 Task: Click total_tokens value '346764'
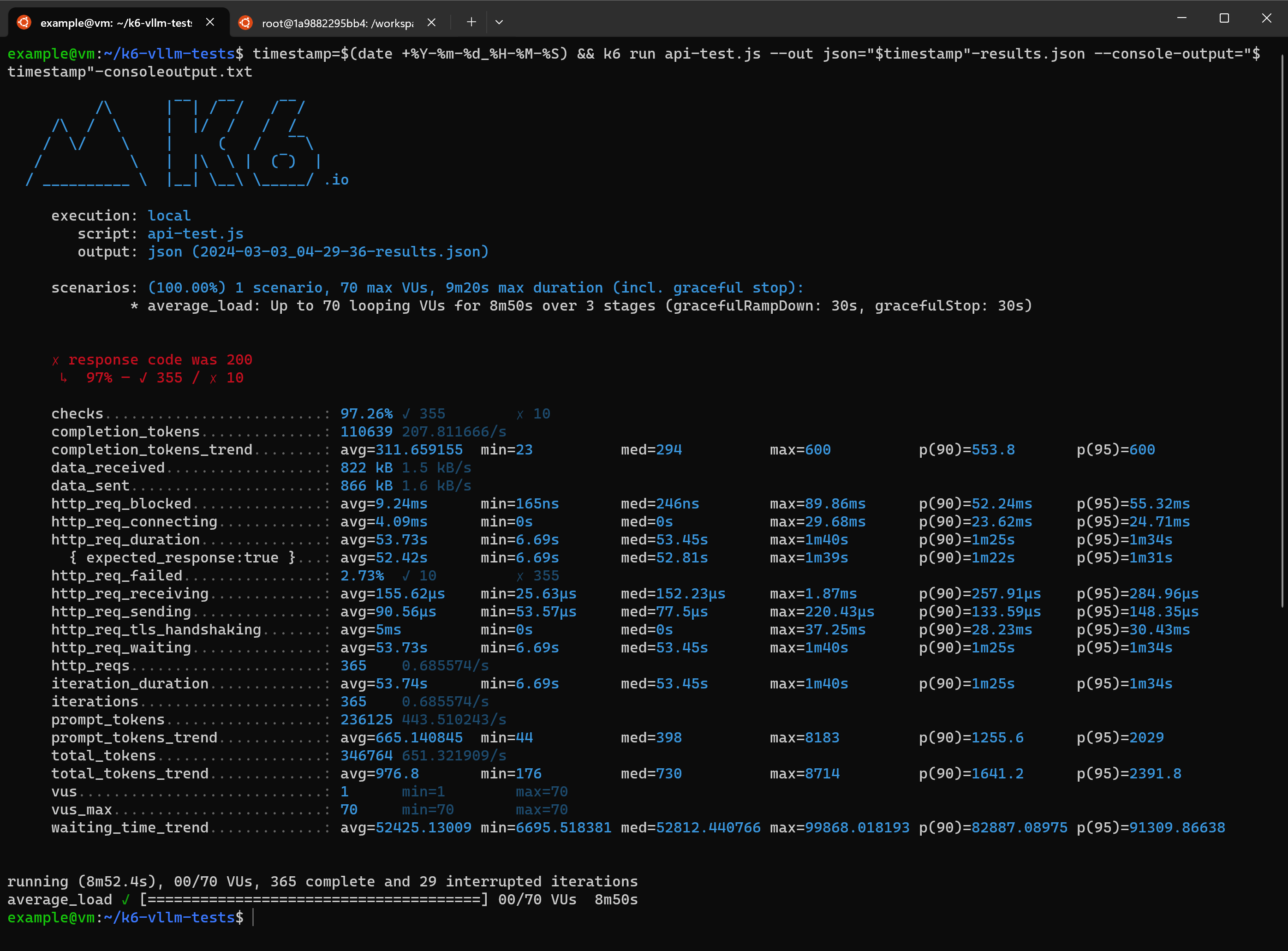367,755
